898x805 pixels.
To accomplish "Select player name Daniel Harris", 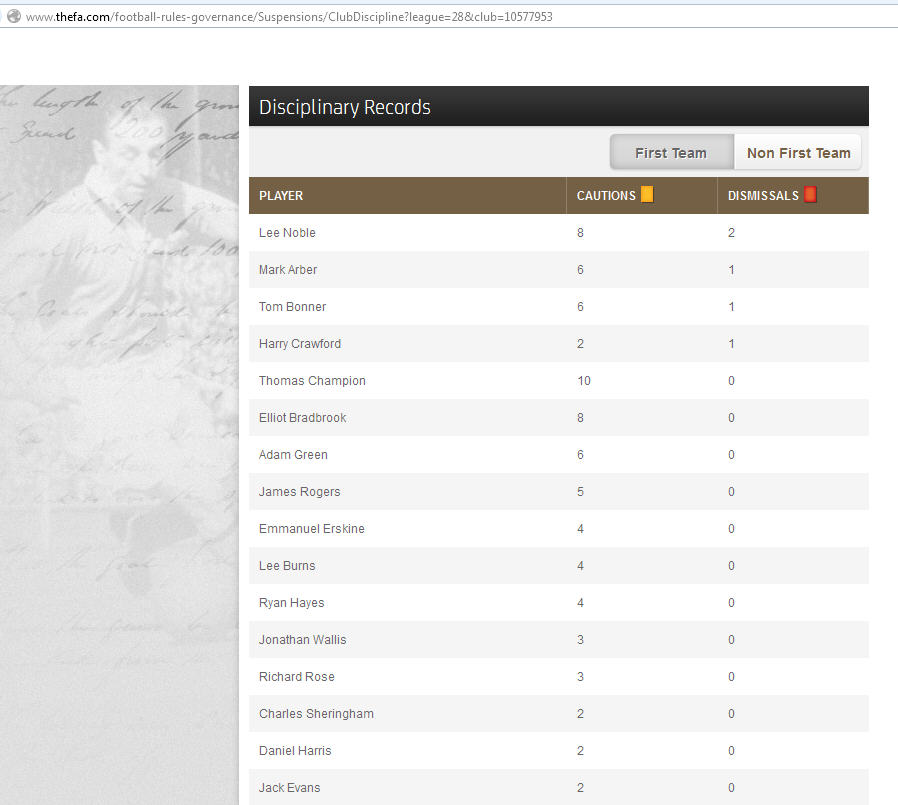I will (x=295, y=751).
